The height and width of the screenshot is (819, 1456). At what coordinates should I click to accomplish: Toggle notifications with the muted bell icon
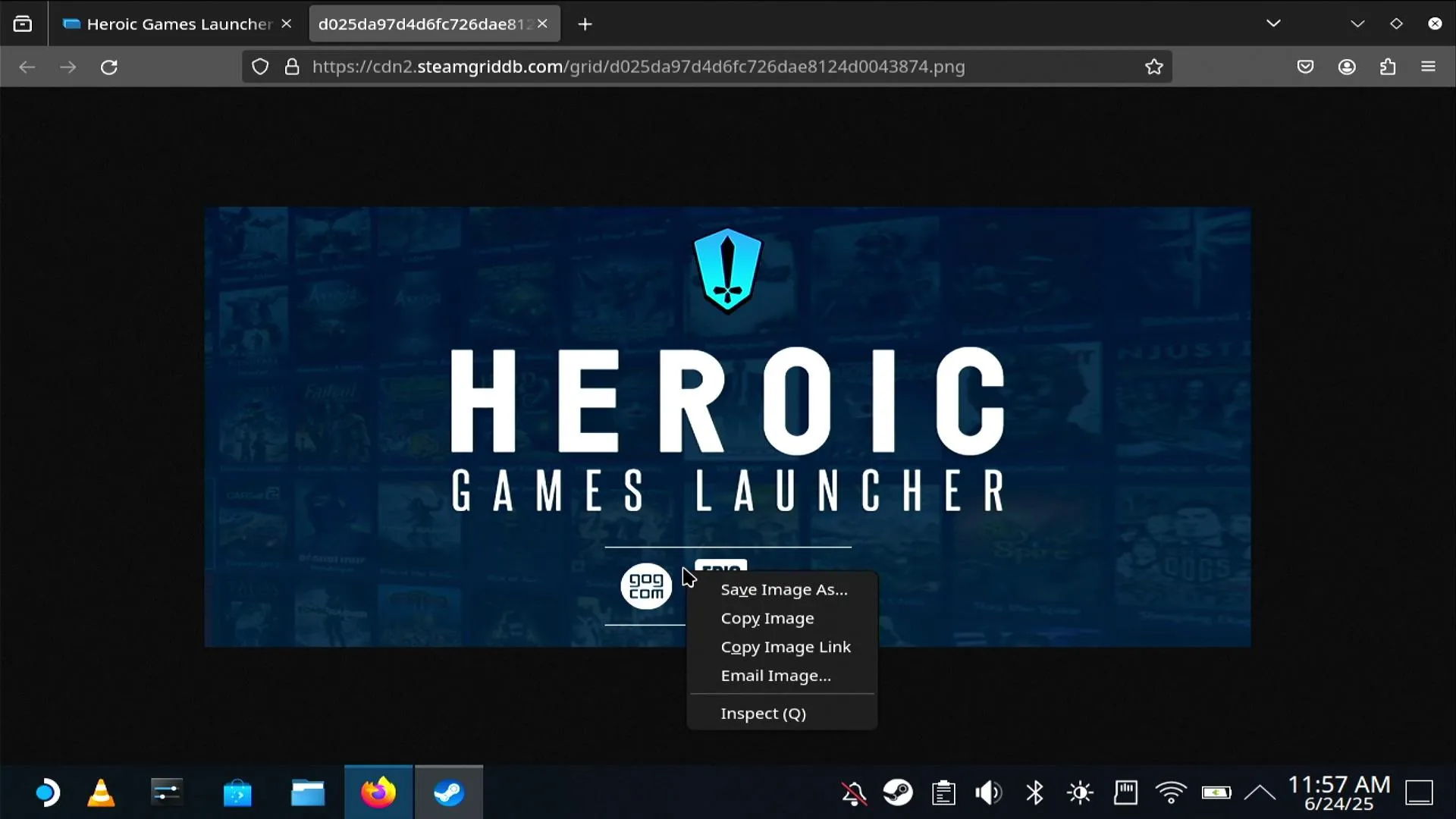(854, 793)
